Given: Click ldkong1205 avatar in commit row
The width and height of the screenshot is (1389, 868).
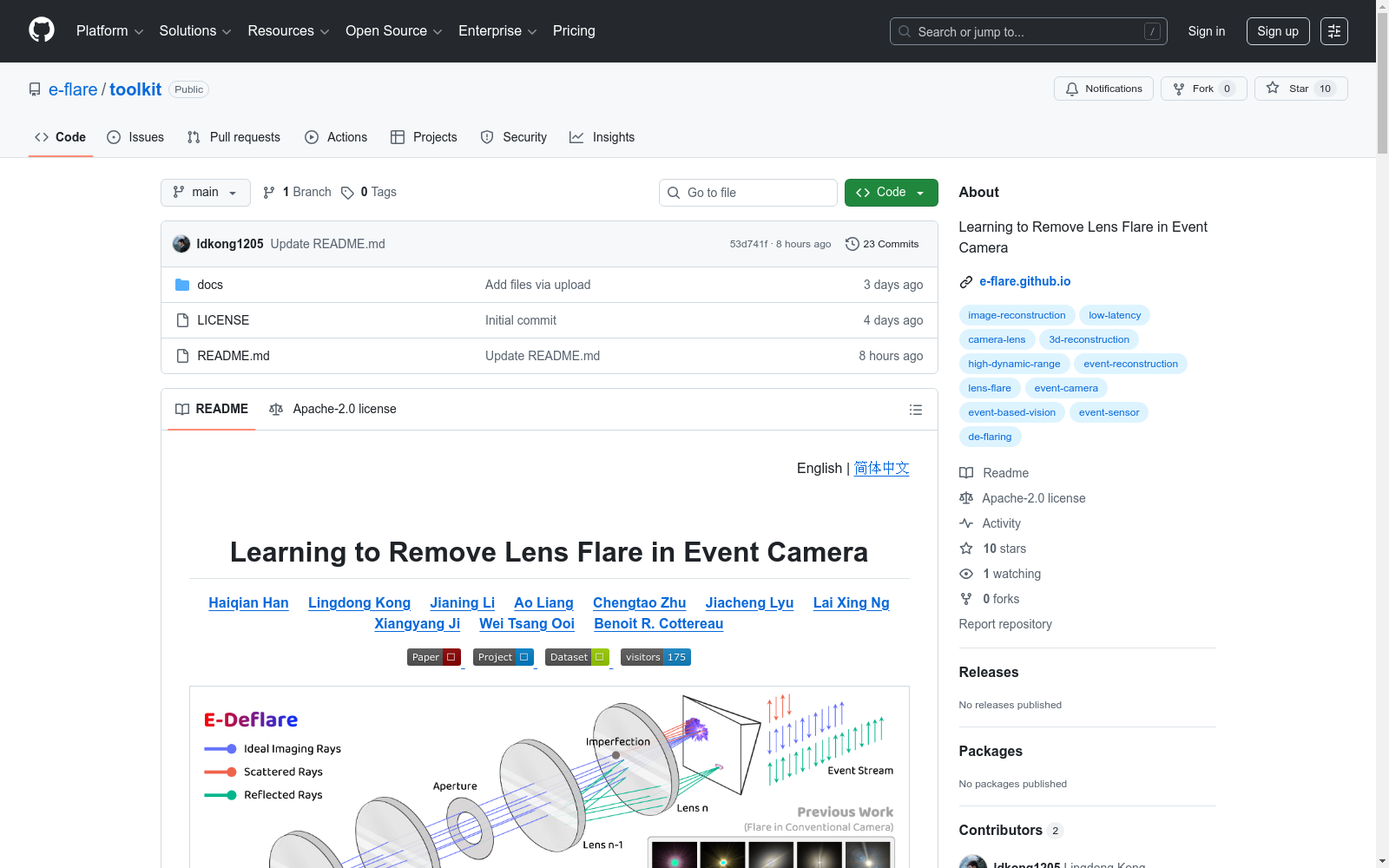Looking at the screenshot, I should tap(181, 244).
